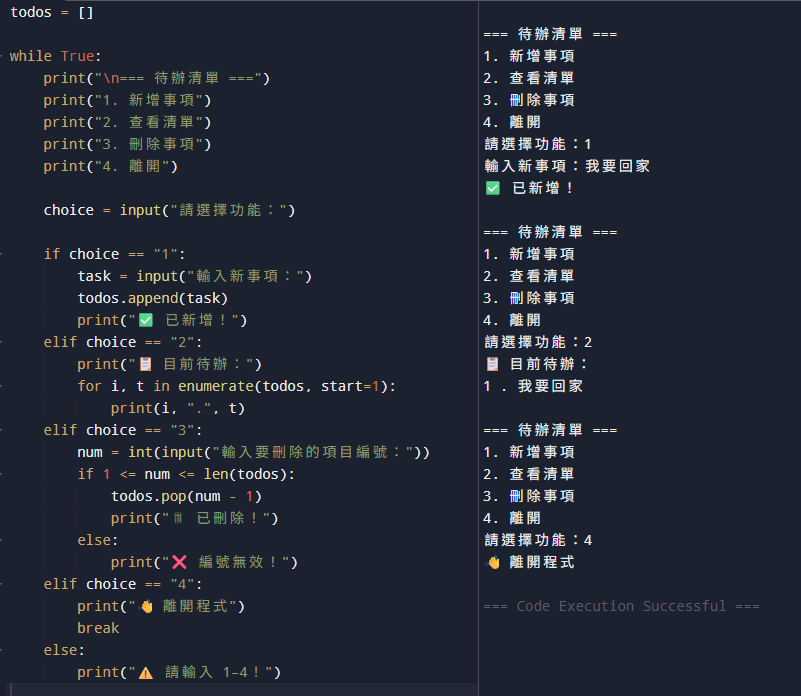801x696 pixels.
Task: Click the waving hand emoji in the output
Action: click(x=493, y=563)
